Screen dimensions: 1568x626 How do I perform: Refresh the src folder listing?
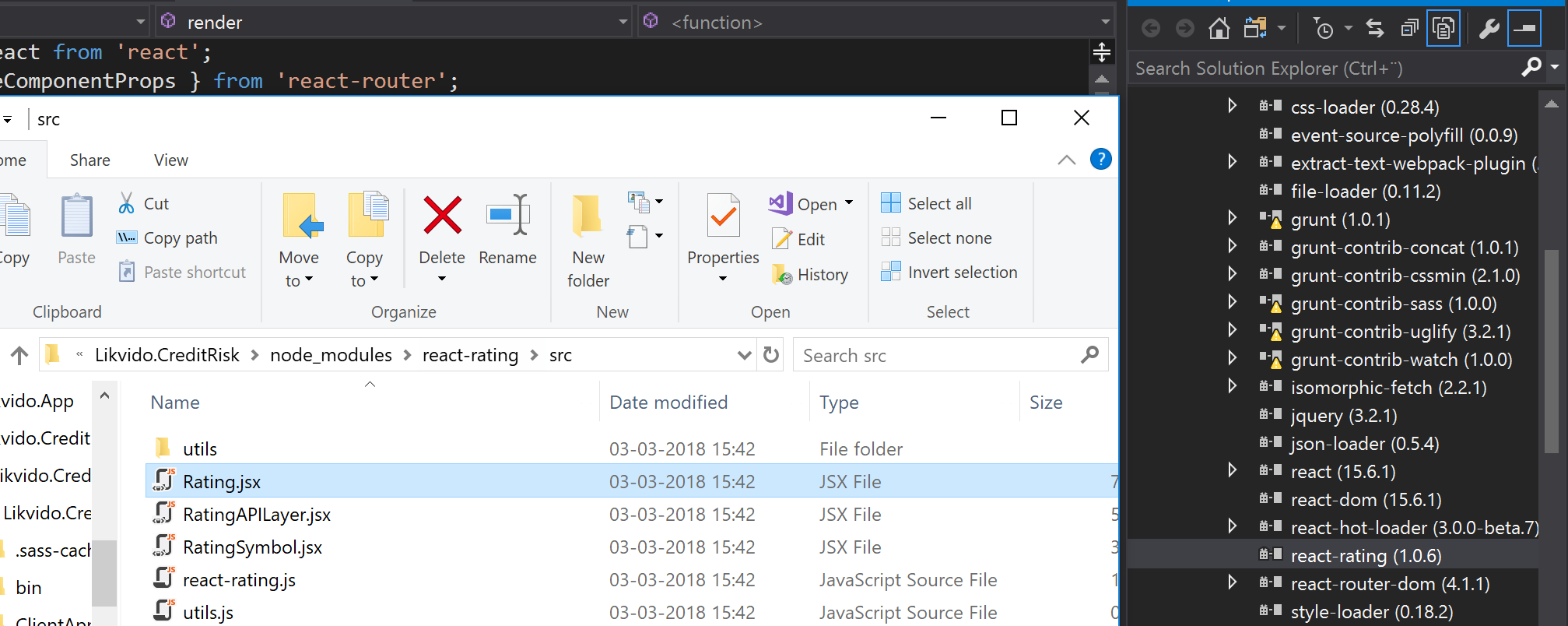coord(771,355)
